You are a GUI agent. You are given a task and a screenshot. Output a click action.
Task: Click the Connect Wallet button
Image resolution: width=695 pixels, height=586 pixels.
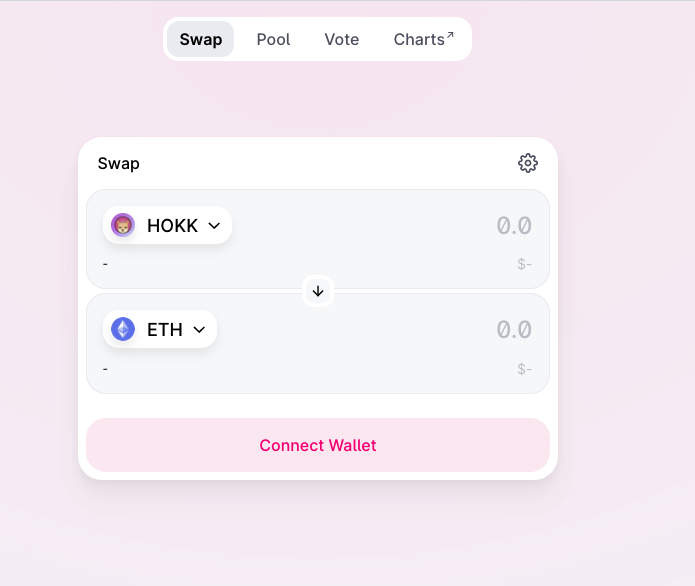tap(318, 445)
